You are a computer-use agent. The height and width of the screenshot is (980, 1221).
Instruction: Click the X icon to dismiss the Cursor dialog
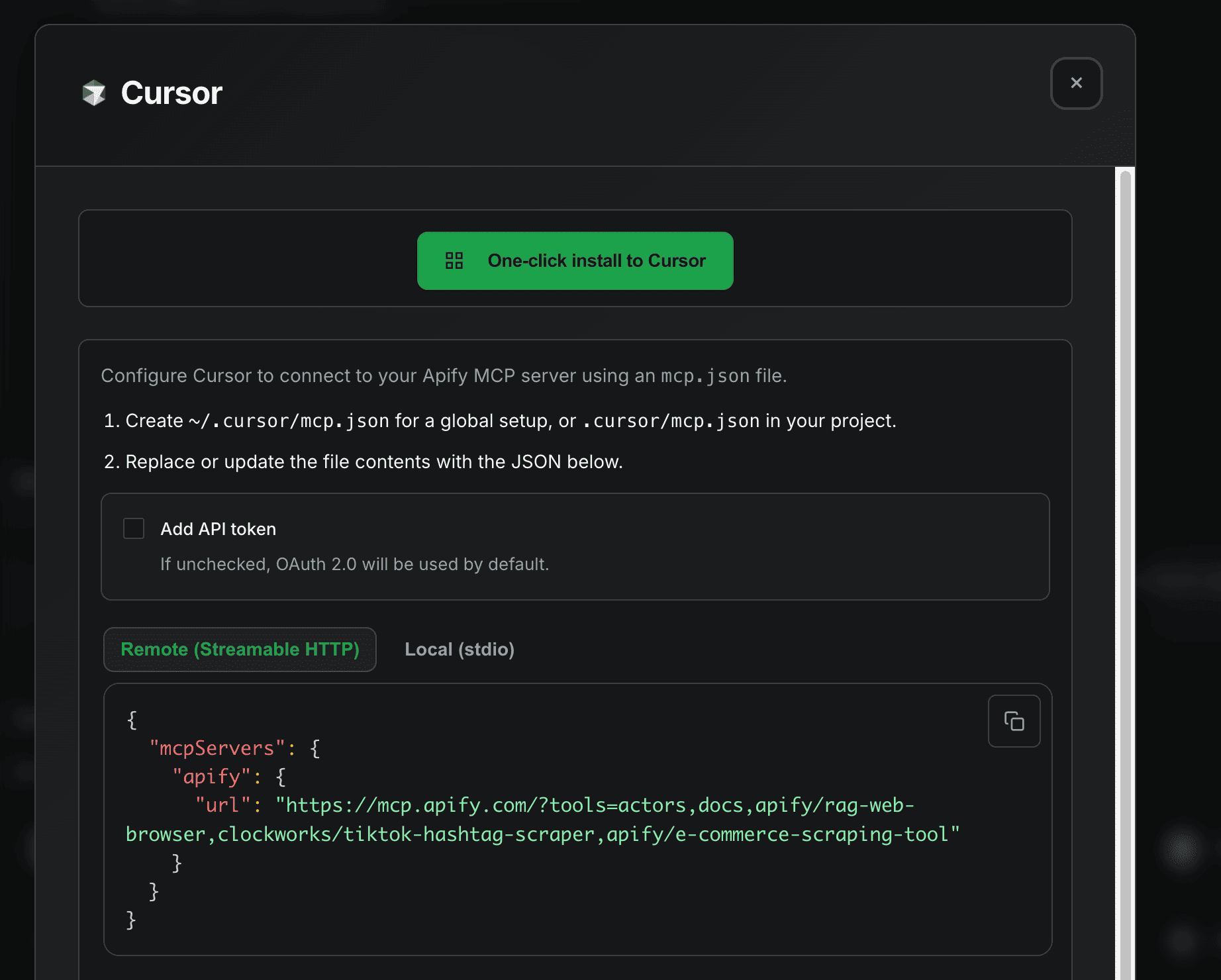point(1076,83)
